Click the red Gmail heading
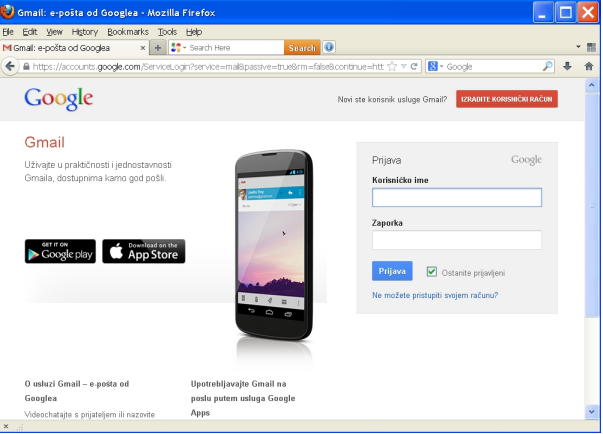 (45, 142)
